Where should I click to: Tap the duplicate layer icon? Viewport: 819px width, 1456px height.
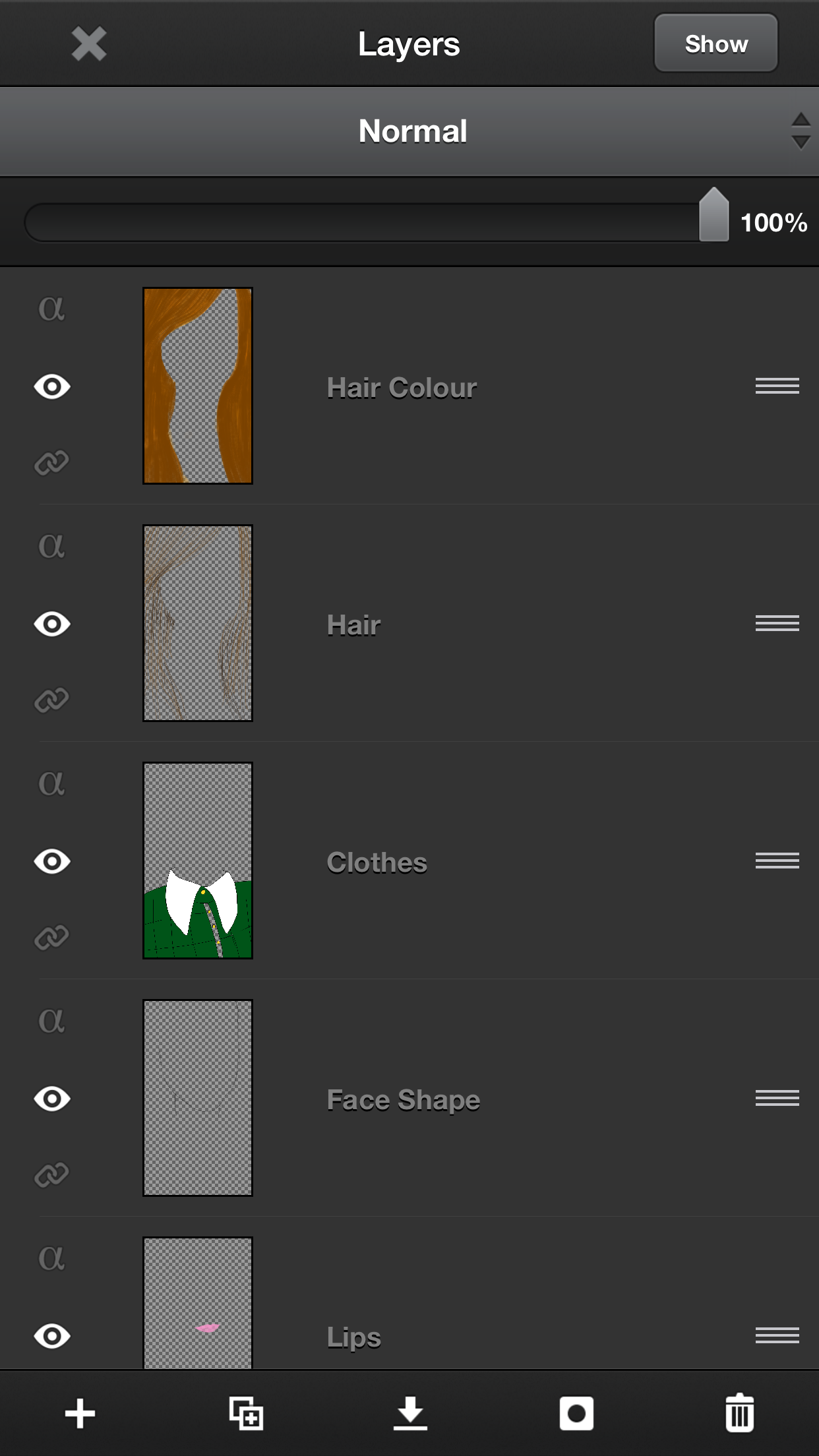coord(246,1414)
